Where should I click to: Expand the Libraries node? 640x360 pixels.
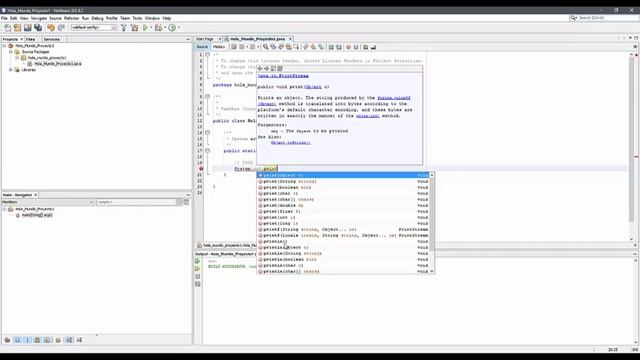(x=11, y=70)
